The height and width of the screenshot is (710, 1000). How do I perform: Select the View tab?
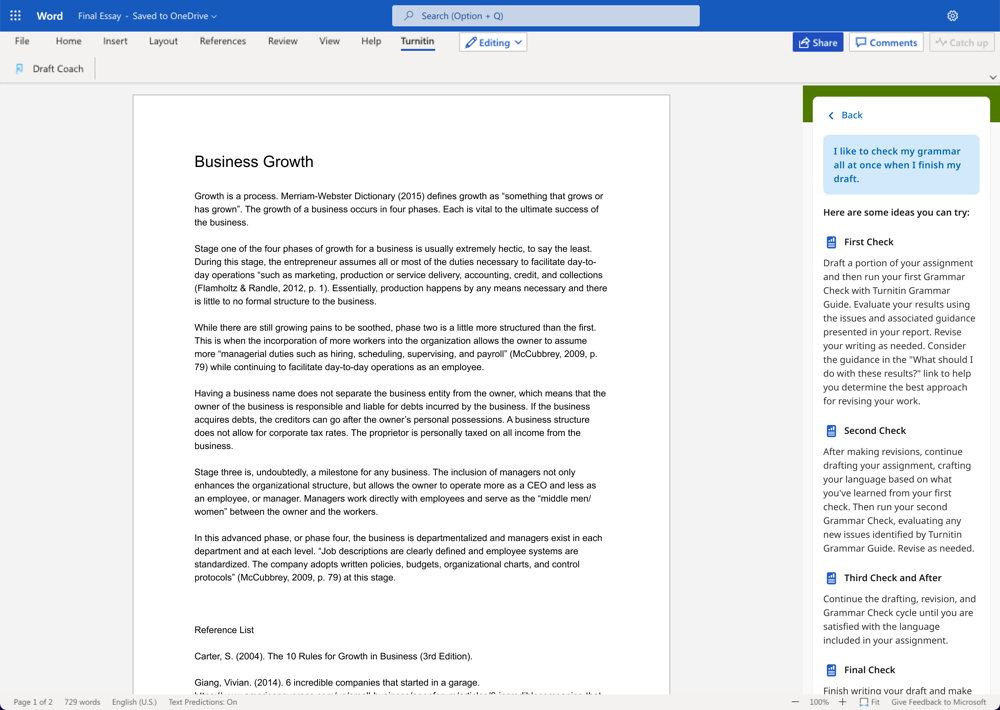pos(329,41)
